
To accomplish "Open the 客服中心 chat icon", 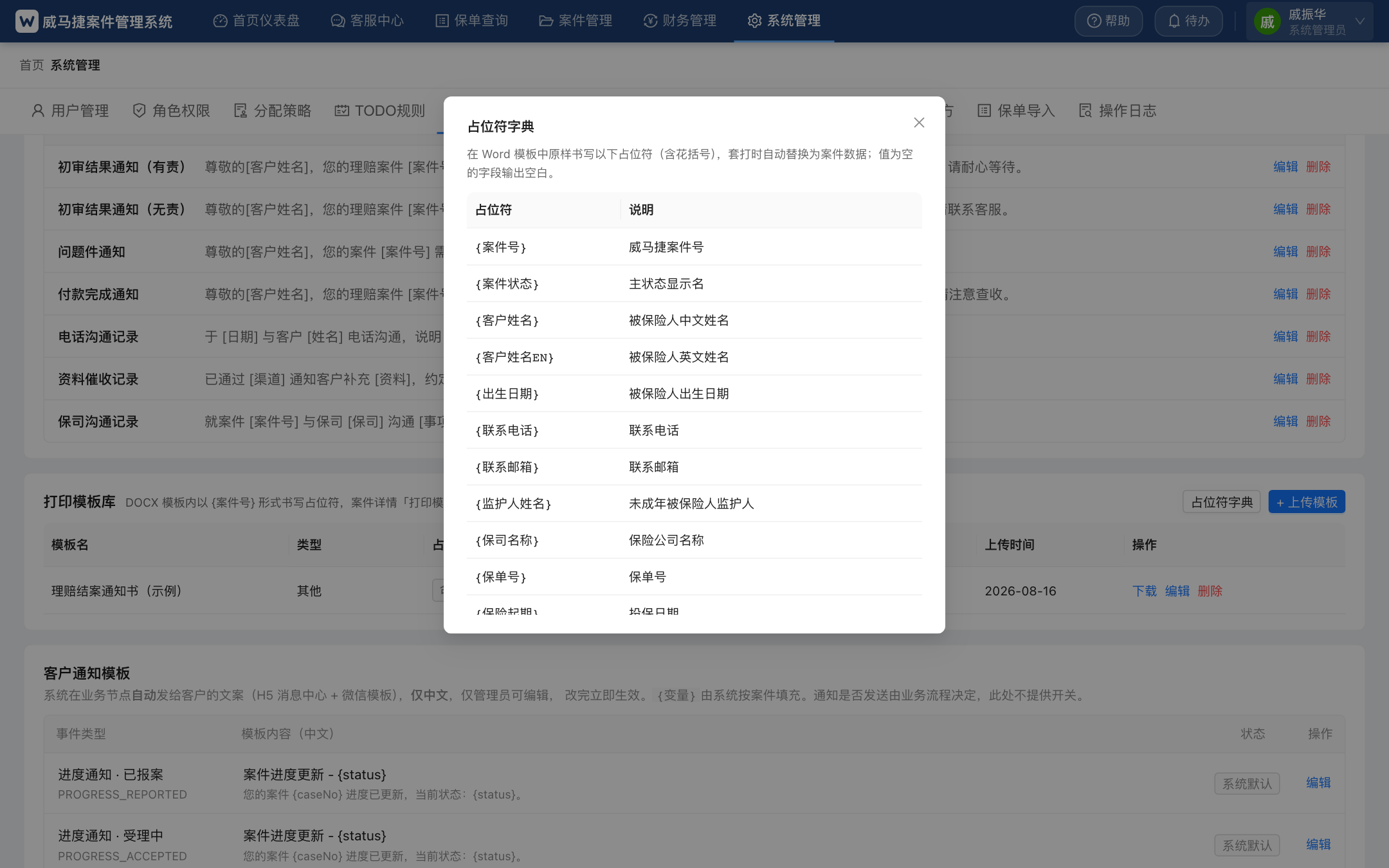I will 338,21.
